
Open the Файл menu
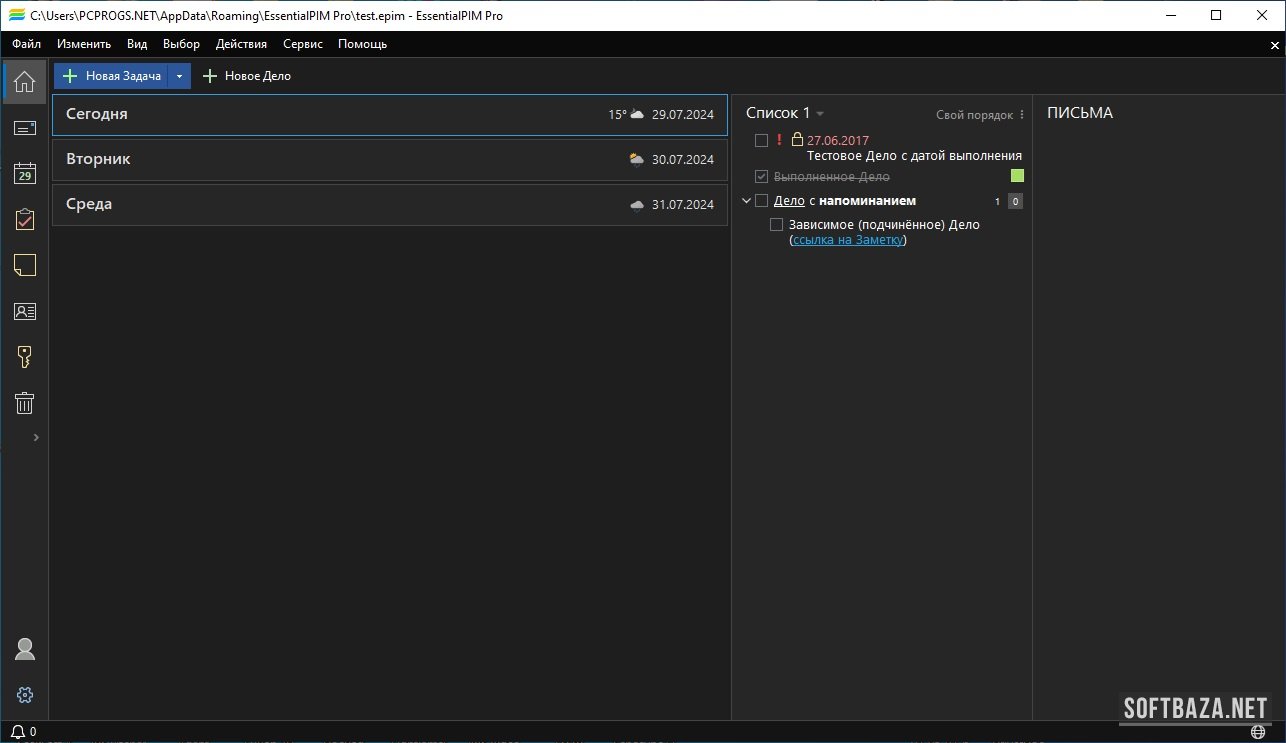(x=27, y=44)
